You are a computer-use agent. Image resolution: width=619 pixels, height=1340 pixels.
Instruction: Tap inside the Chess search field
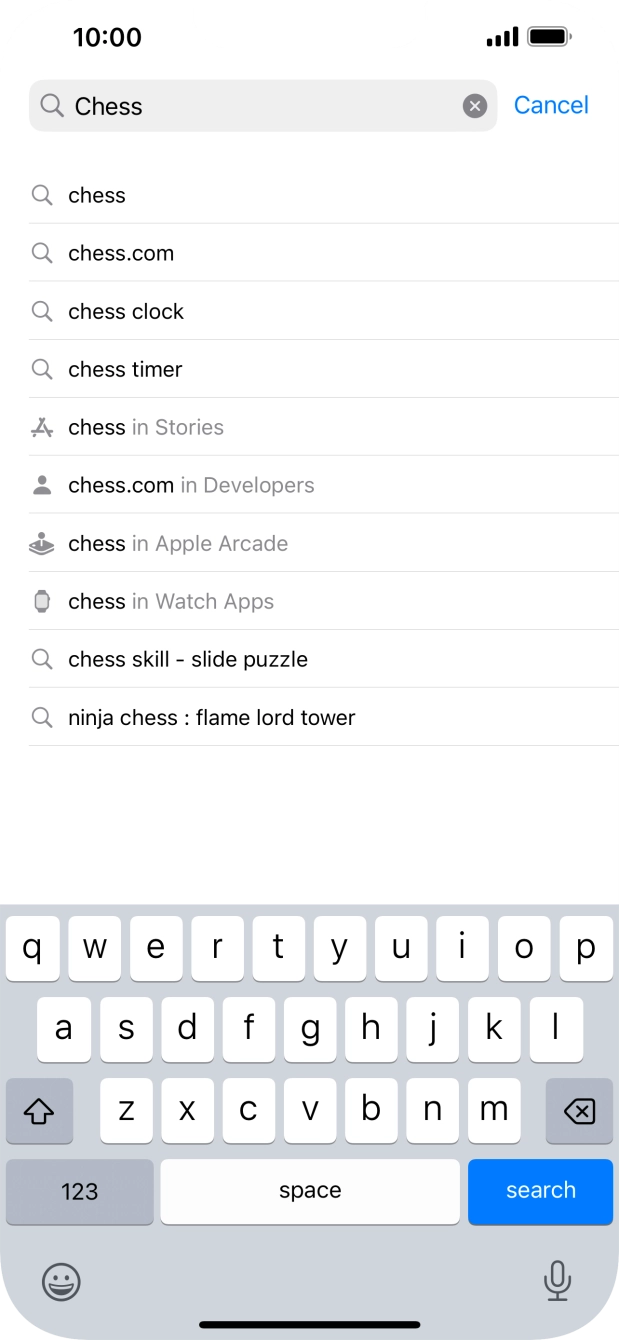pos(250,105)
